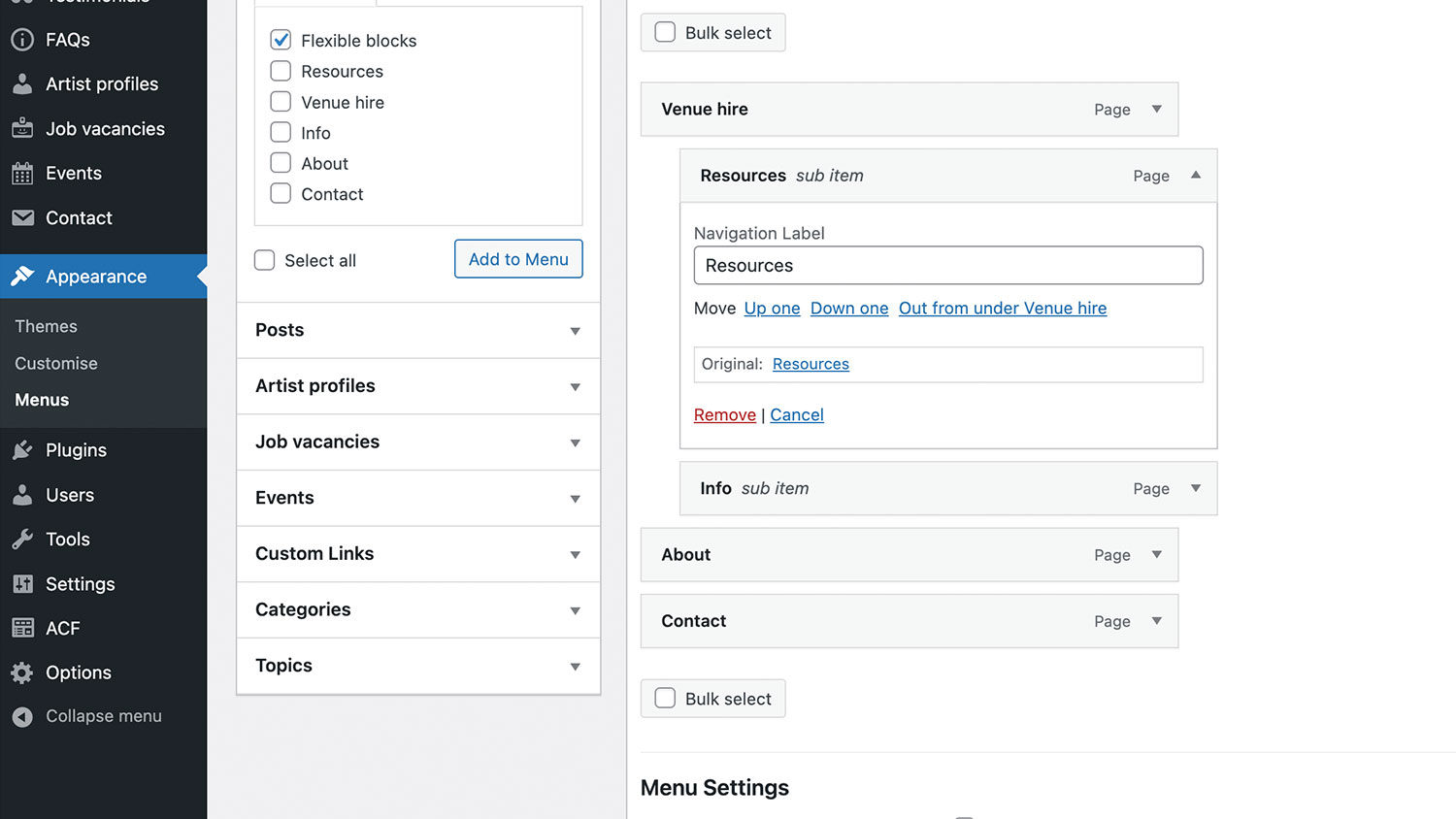Click the Artist profiles person icon
Viewport: 1456px width, 819px height.
point(22,84)
